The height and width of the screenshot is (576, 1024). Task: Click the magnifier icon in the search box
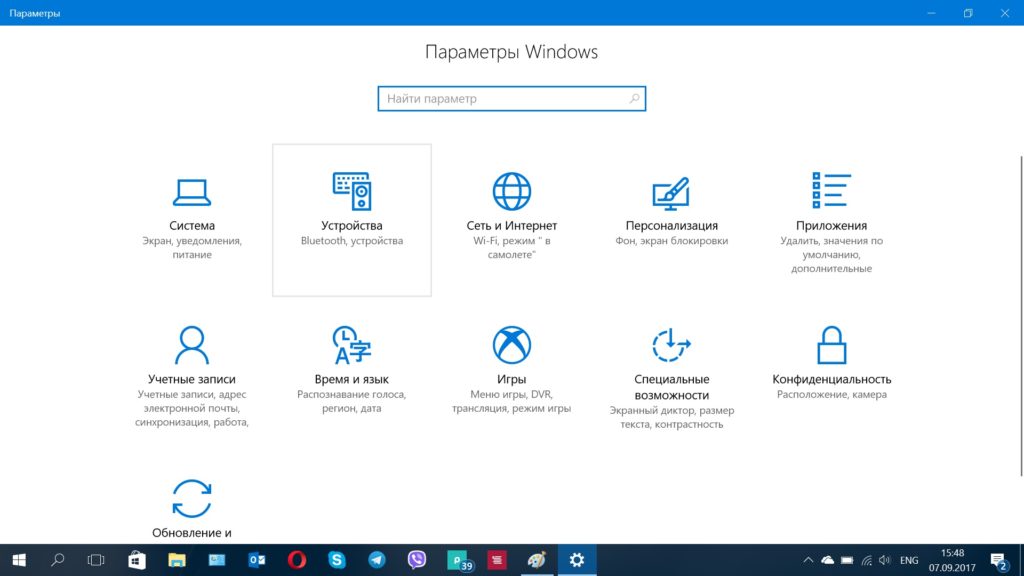pyautogui.click(x=634, y=99)
